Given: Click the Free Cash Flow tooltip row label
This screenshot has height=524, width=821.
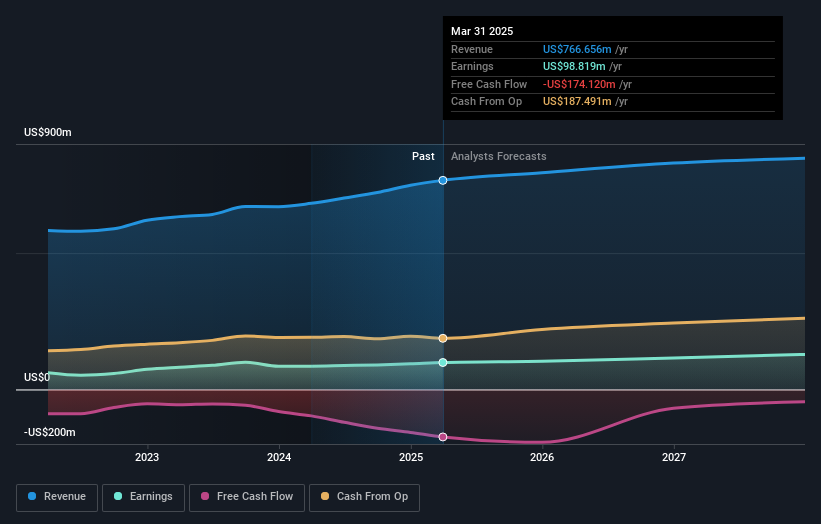Looking at the screenshot, I should click(489, 84).
